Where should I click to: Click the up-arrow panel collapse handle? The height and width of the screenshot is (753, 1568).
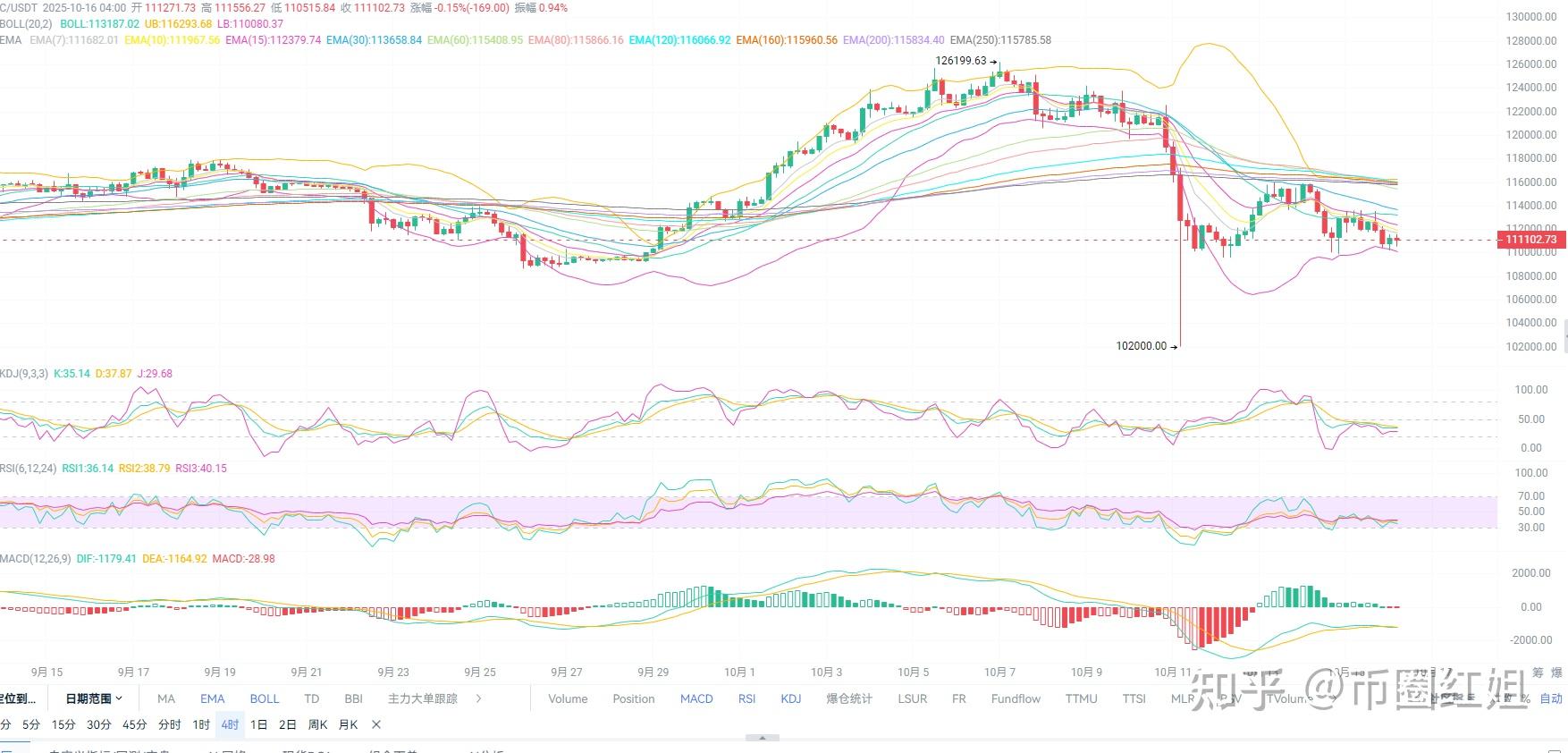(x=762, y=738)
